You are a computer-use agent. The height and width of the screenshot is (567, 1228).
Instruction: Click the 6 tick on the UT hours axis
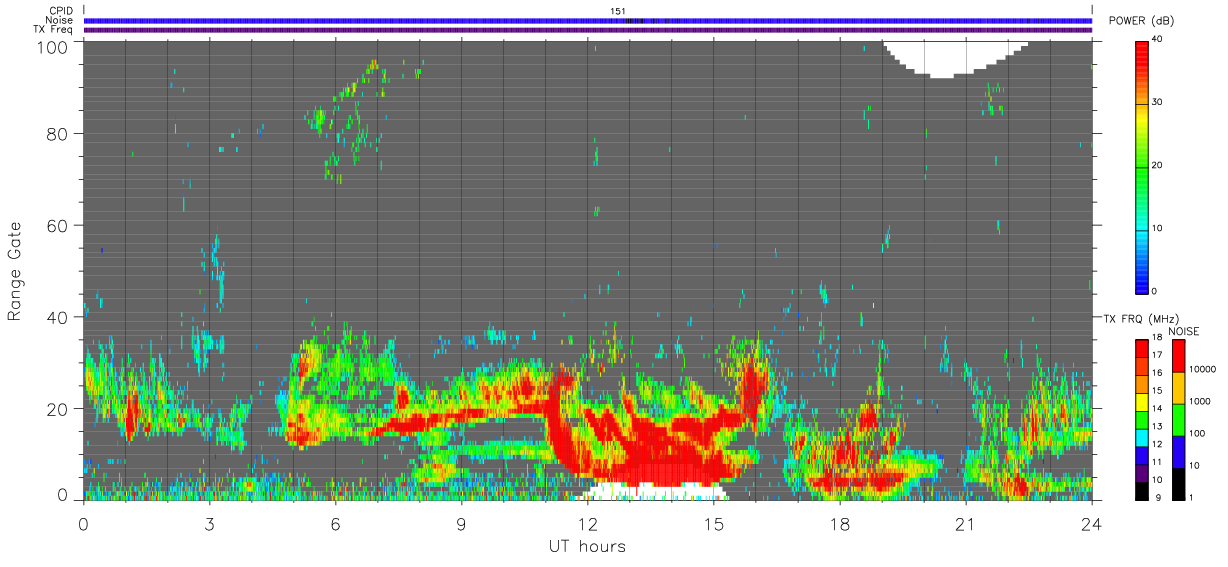point(336,524)
